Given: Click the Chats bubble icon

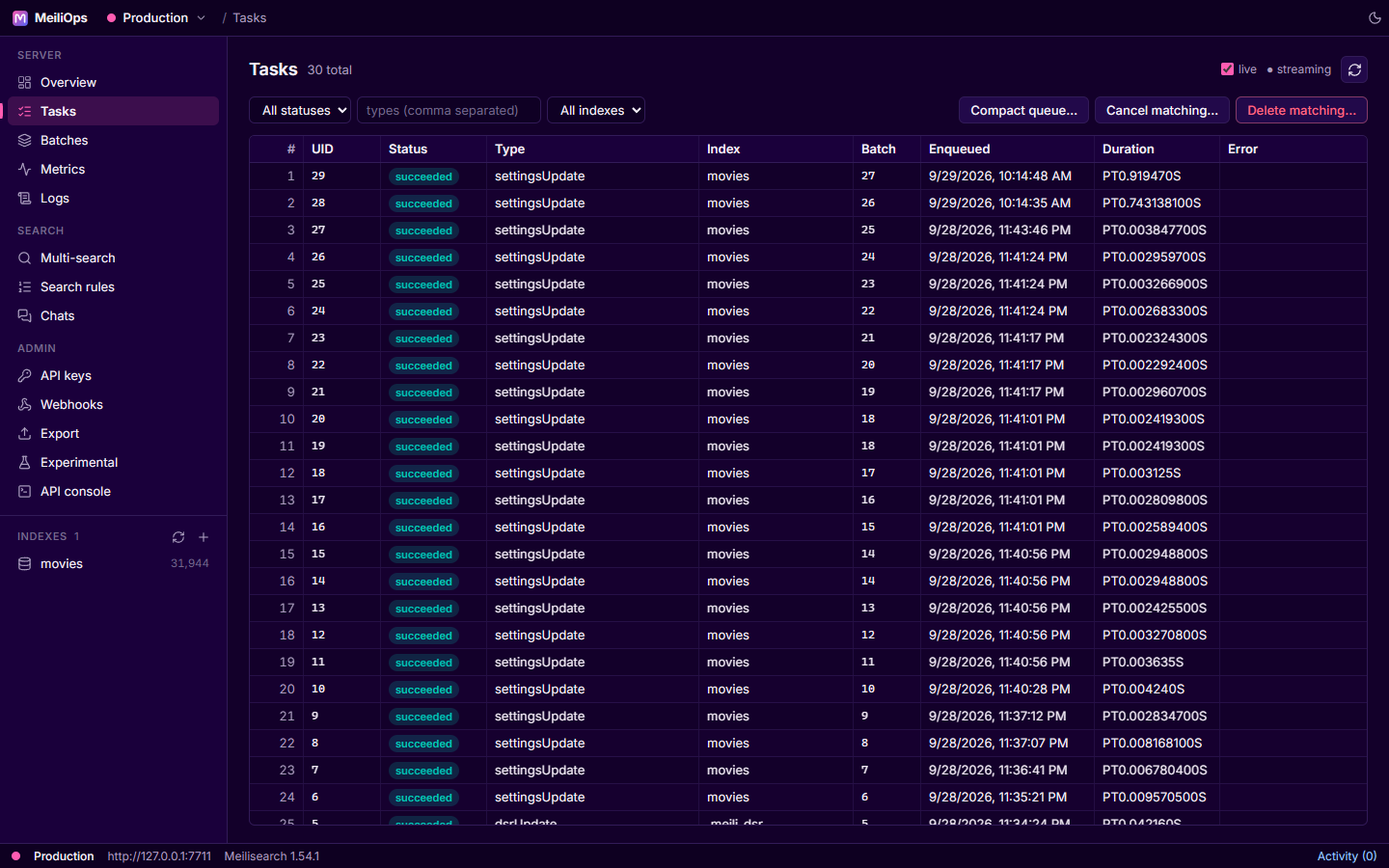Looking at the screenshot, I should (x=25, y=316).
